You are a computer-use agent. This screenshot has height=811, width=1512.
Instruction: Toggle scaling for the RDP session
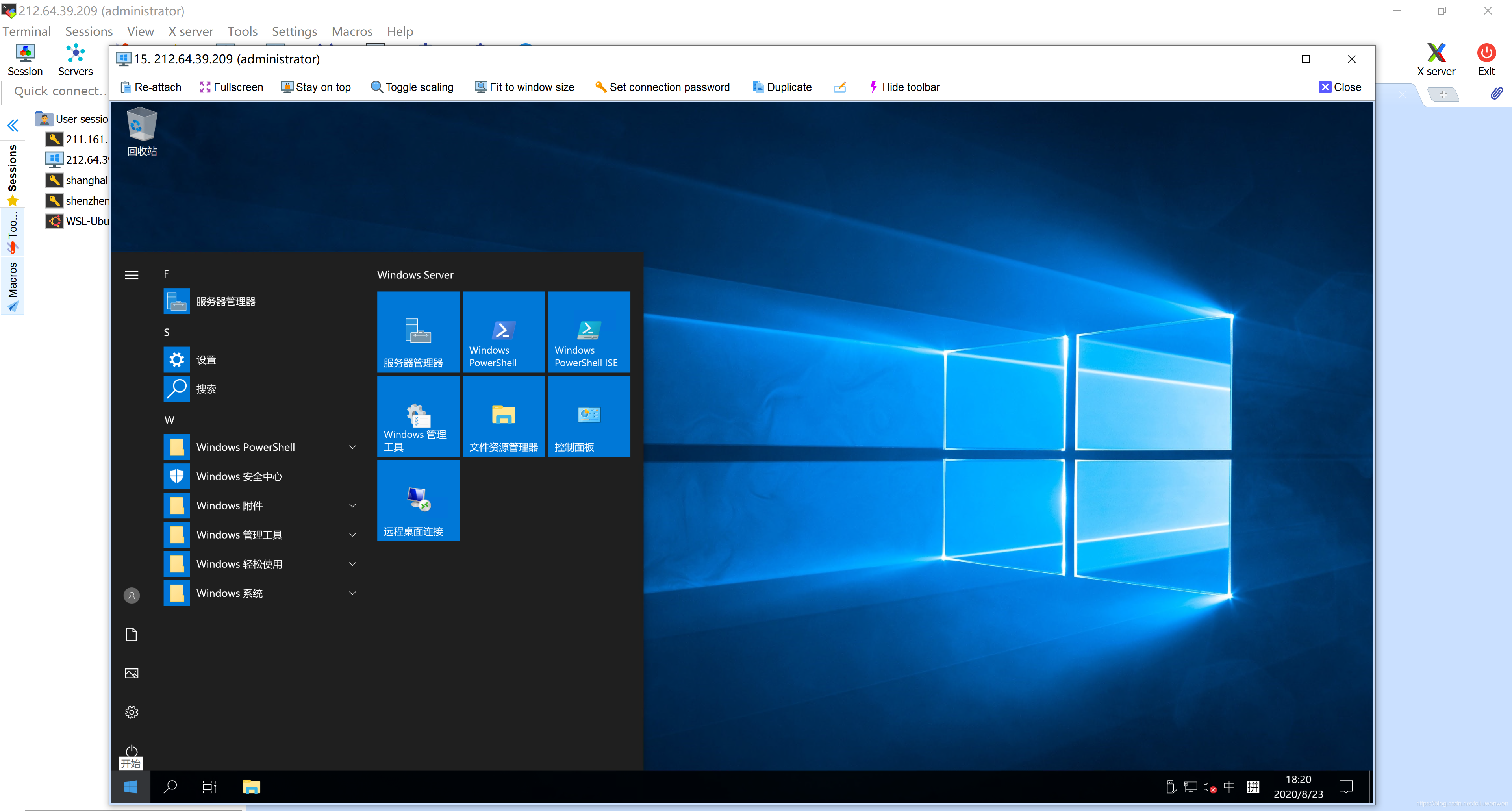tap(412, 87)
